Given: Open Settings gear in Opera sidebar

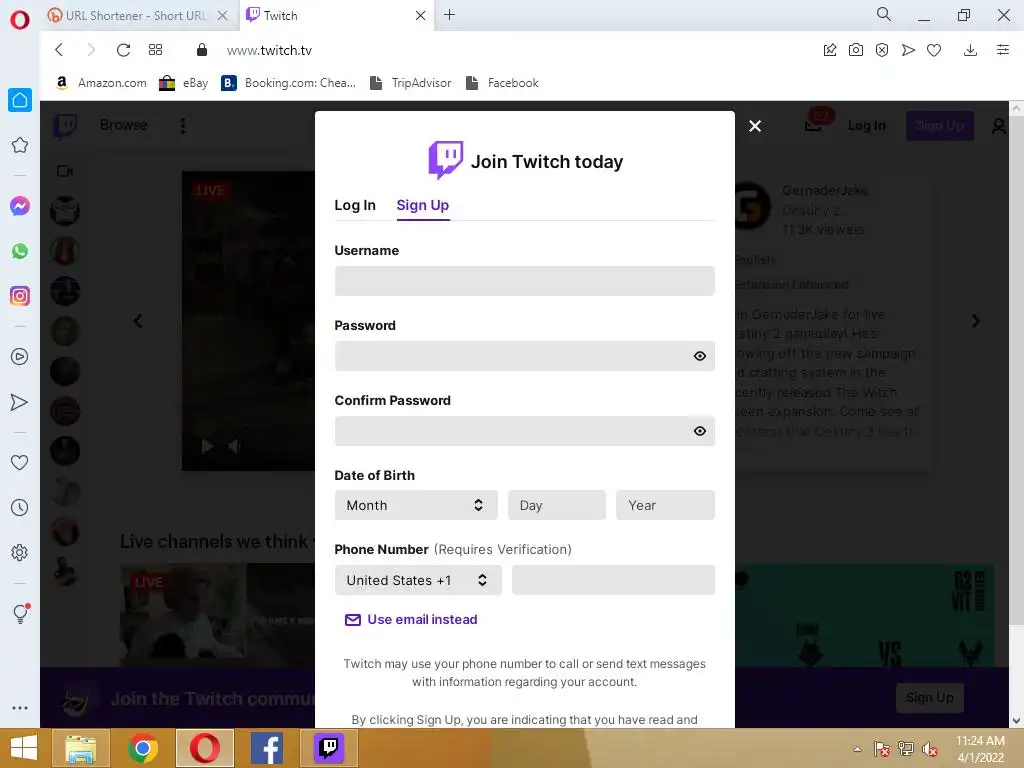Looking at the screenshot, I should point(20,552).
